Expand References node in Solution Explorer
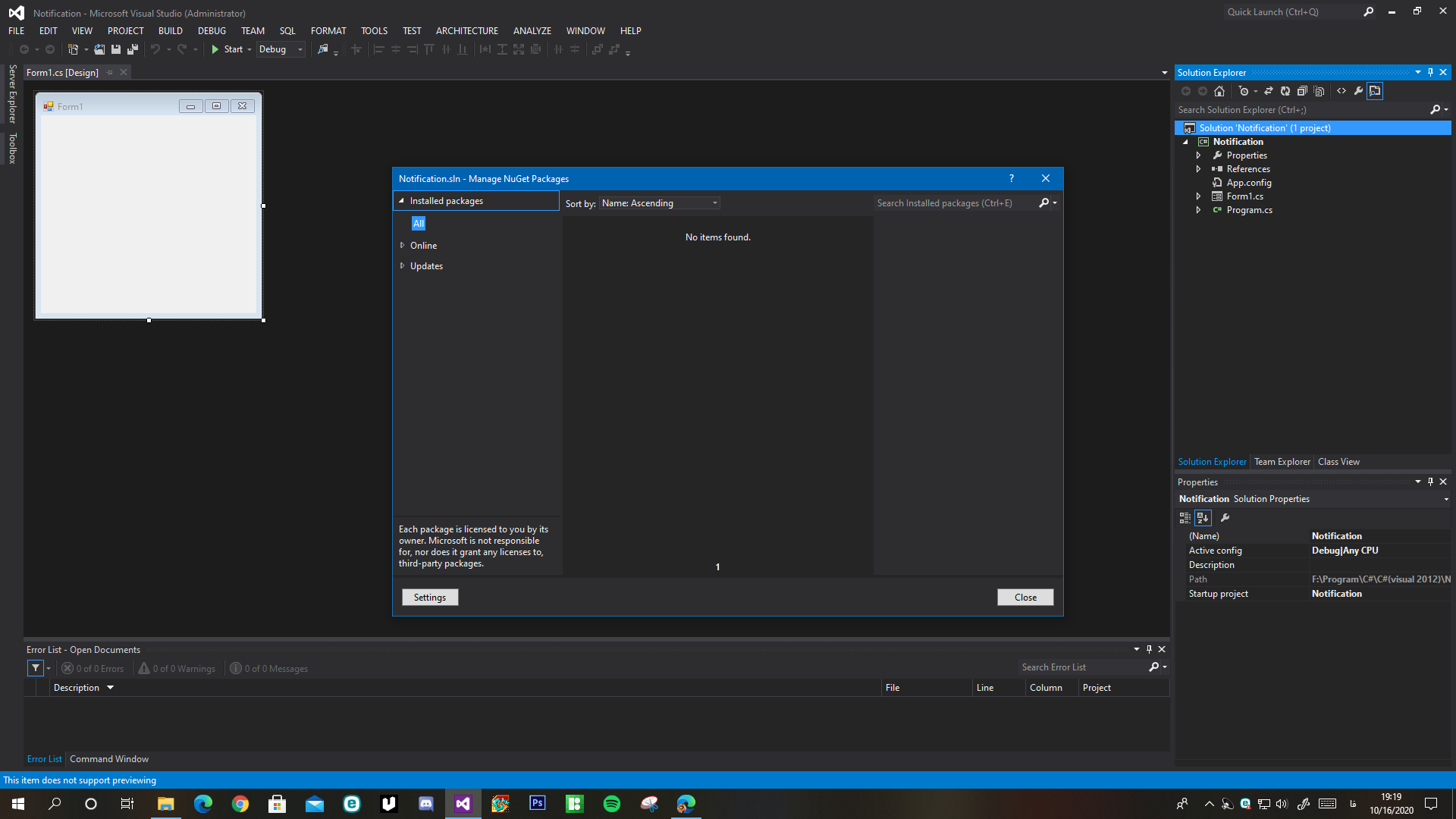 [1198, 169]
